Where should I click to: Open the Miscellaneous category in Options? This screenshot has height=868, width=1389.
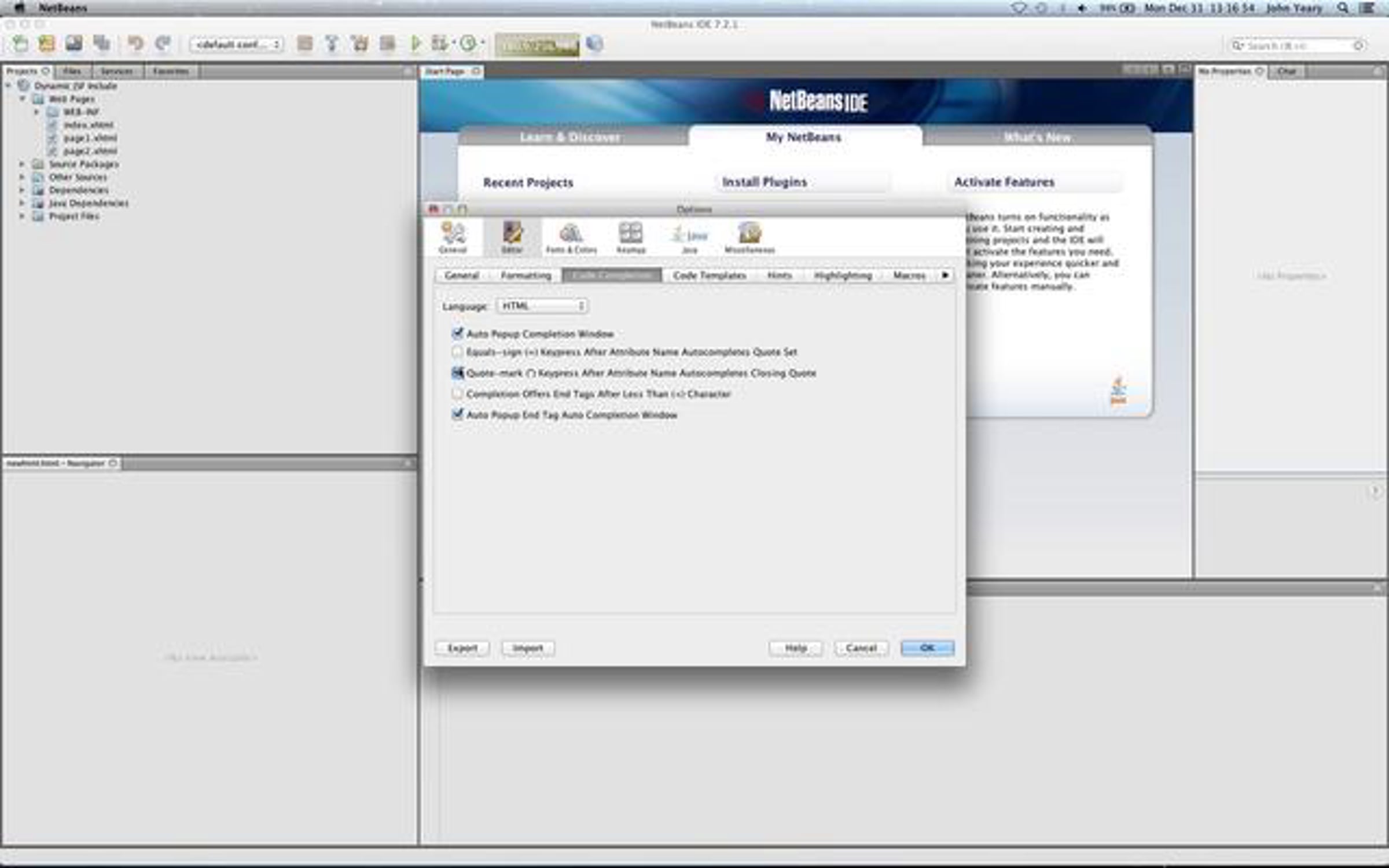pyautogui.click(x=749, y=237)
